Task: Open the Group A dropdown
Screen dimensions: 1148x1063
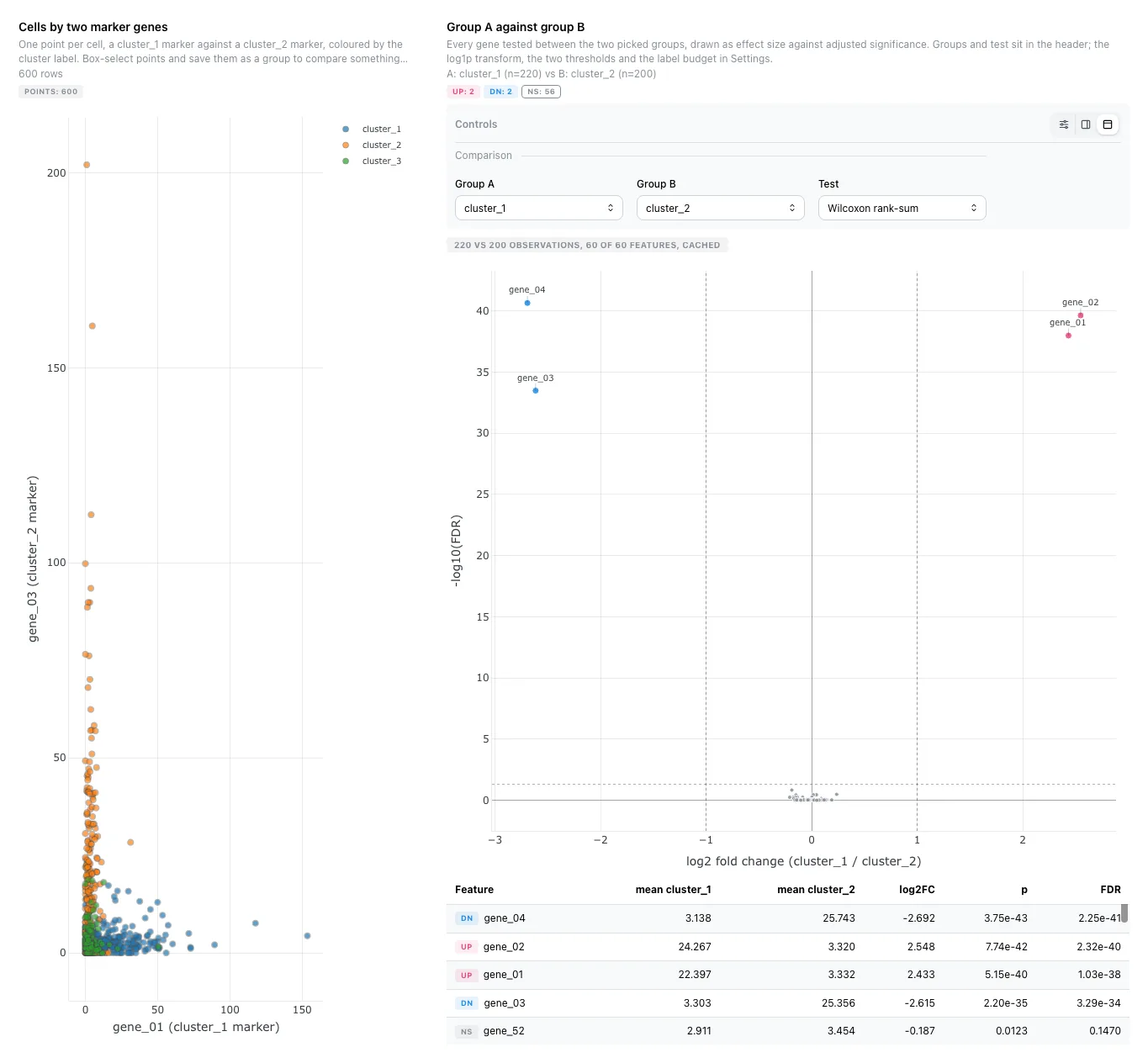Action: pos(539,208)
